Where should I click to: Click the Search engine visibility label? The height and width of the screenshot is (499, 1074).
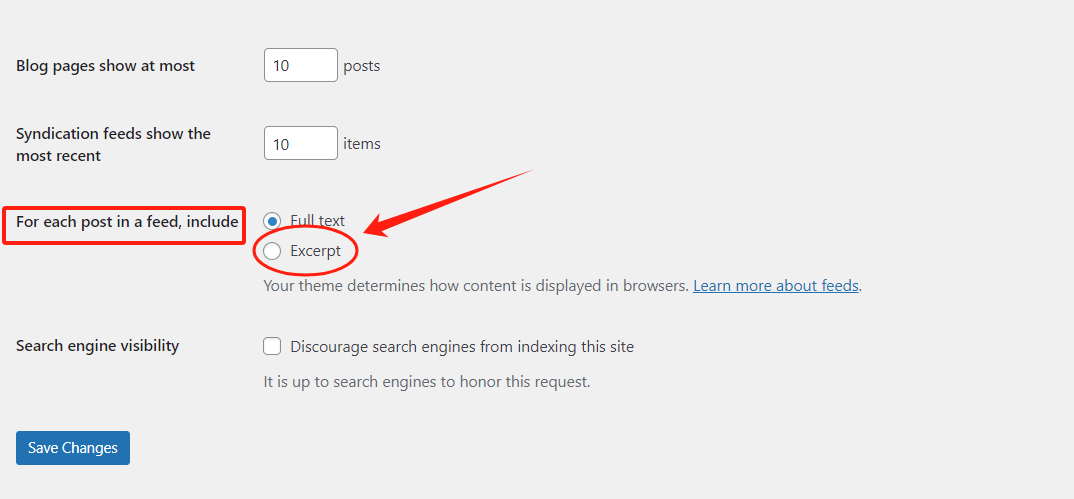(x=97, y=346)
